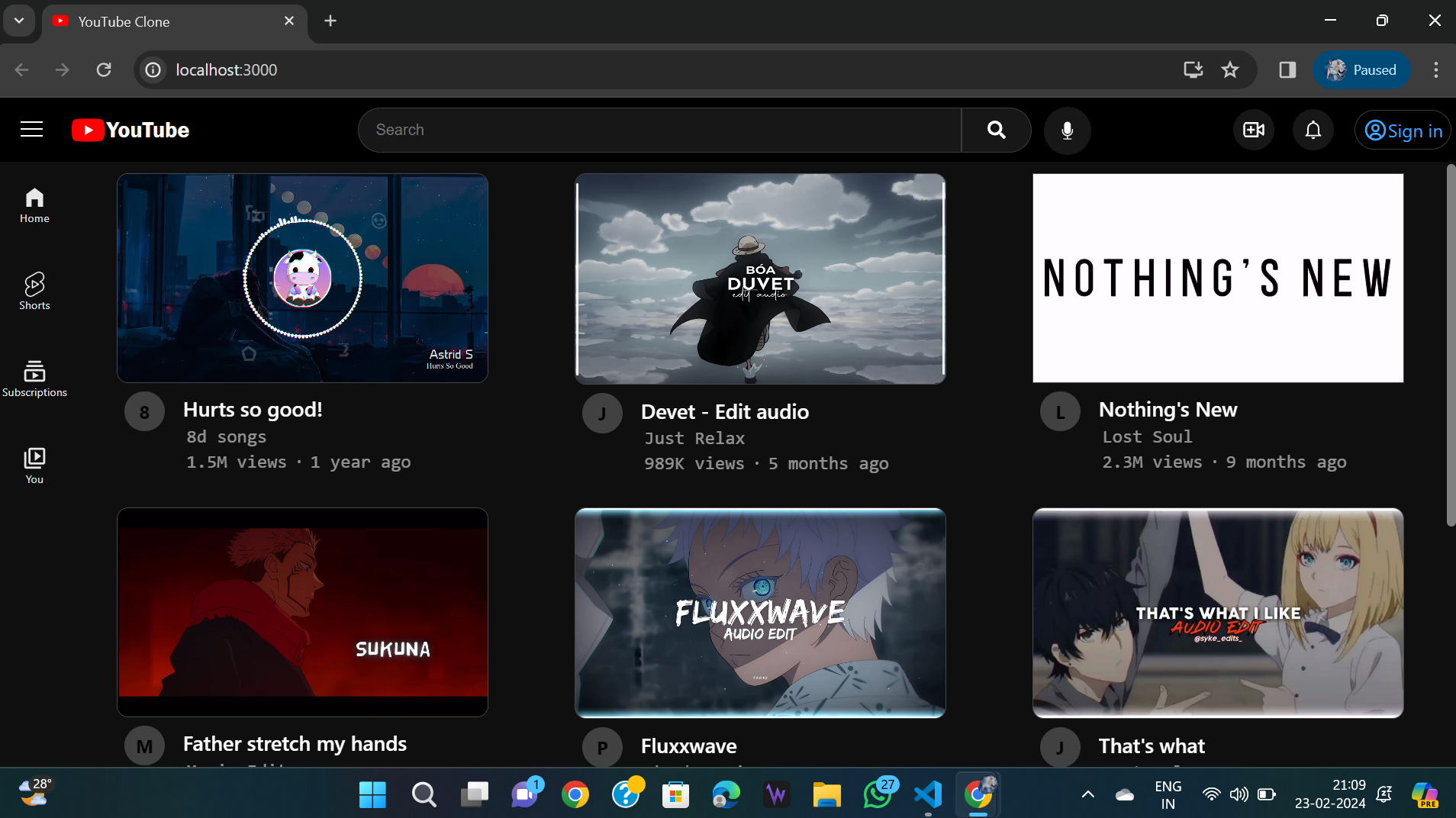Image resolution: width=1456 pixels, height=818 pixels.
Task: Open Microsoft Store from taskbar
Action: pos(675,794)
